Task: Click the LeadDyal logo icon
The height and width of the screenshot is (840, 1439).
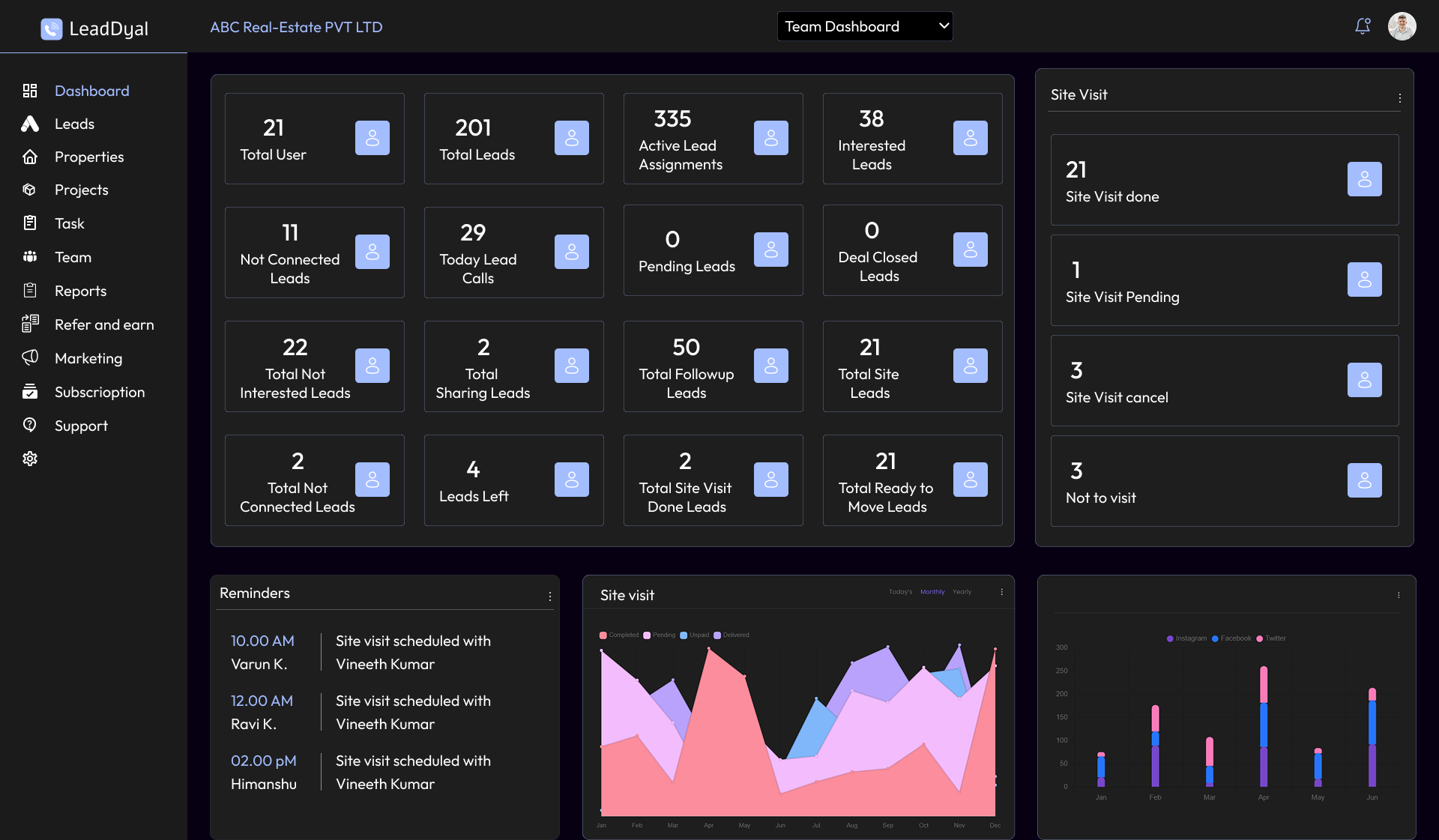Action: (x=51, y=28)
